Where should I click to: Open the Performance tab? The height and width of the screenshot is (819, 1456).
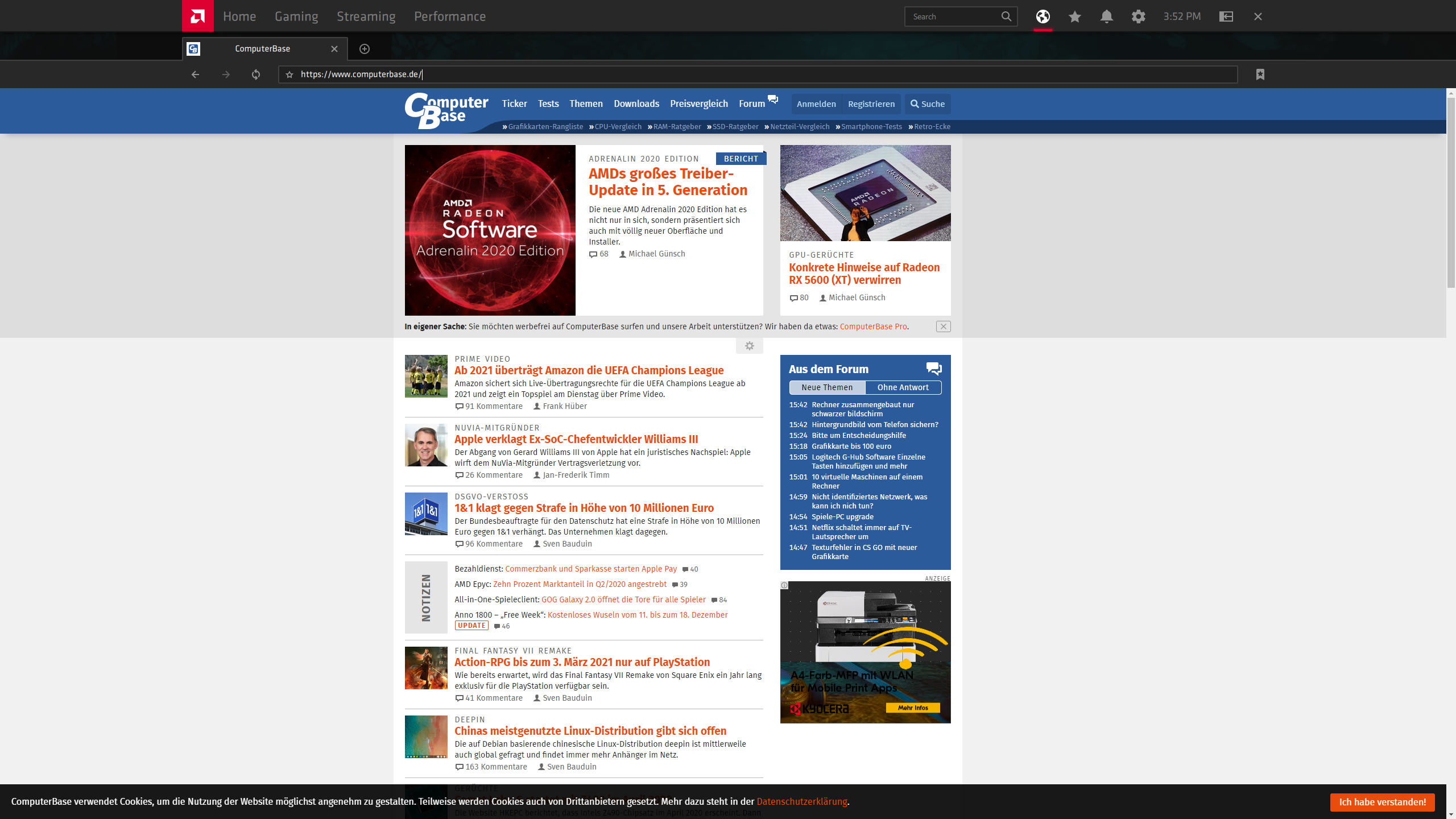(x=449, y=16)
